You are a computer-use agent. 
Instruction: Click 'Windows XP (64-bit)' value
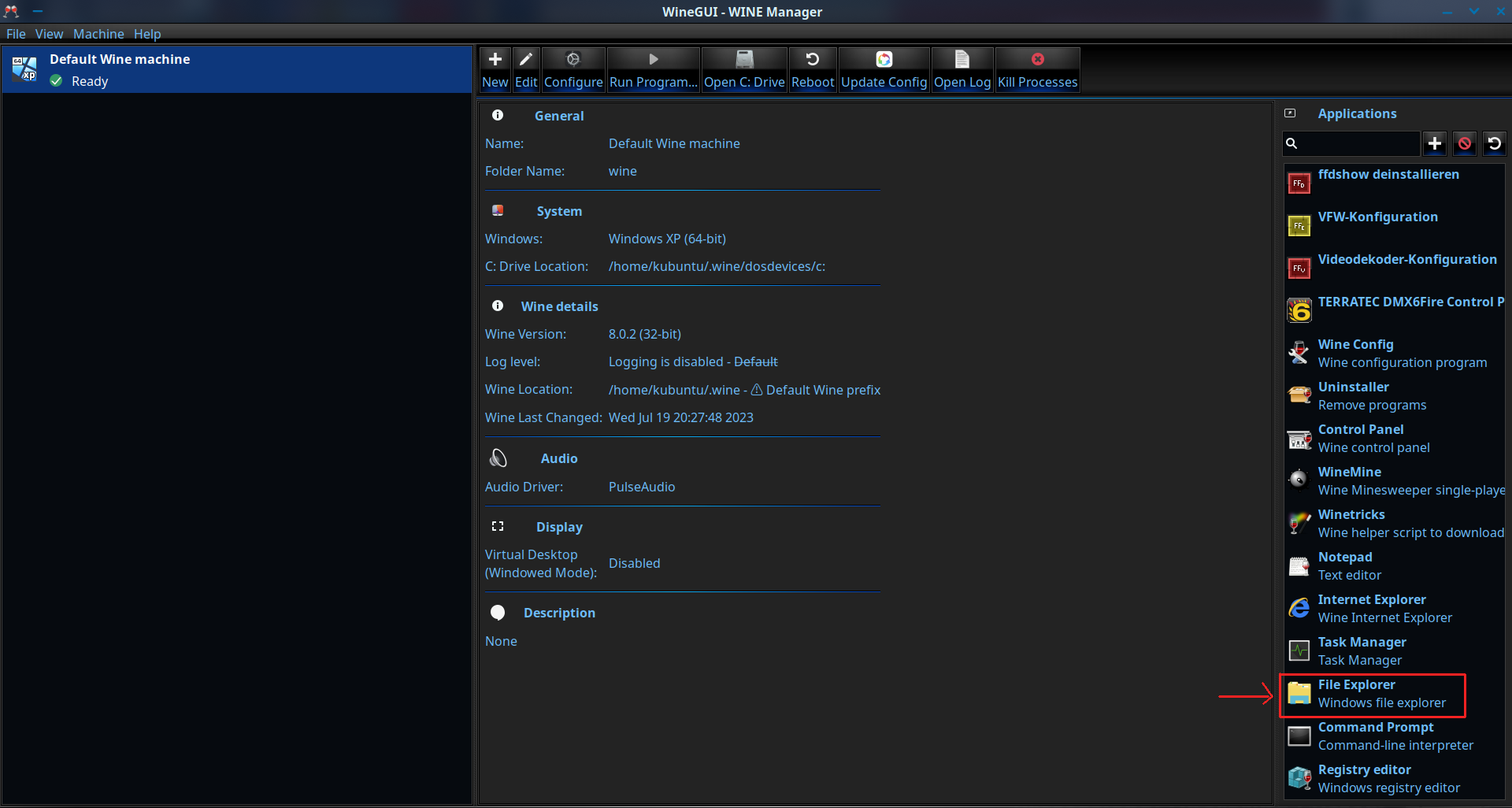tap(667, 239)
